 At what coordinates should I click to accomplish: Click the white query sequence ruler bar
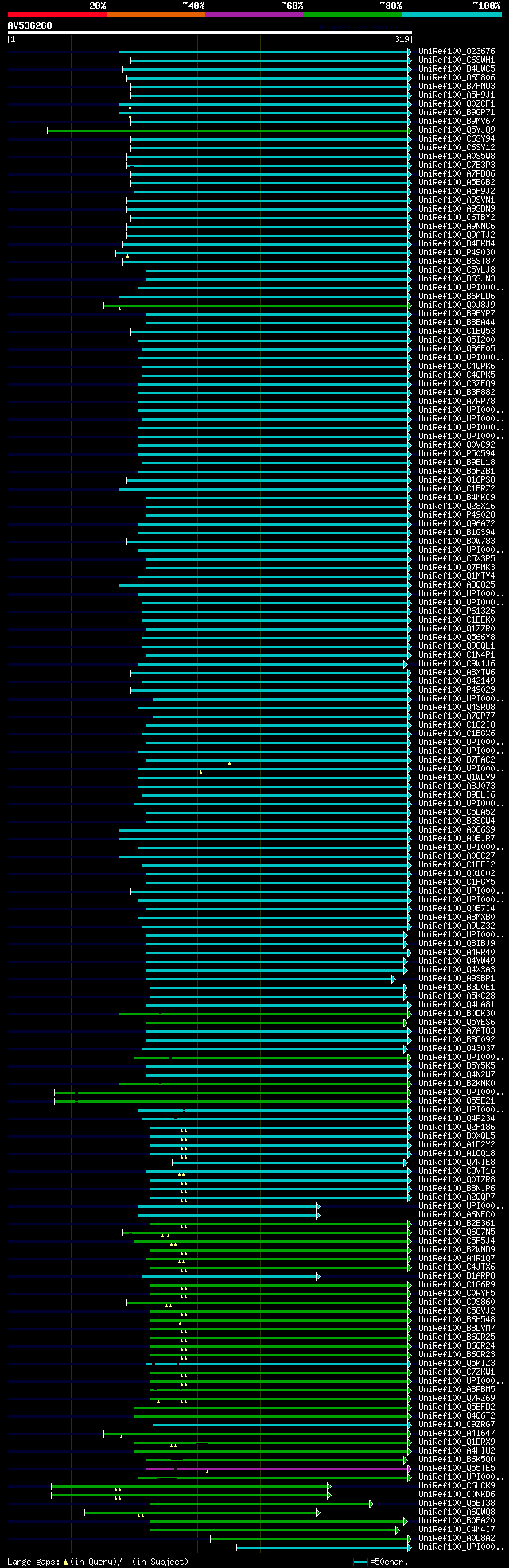tap(209, 33)
